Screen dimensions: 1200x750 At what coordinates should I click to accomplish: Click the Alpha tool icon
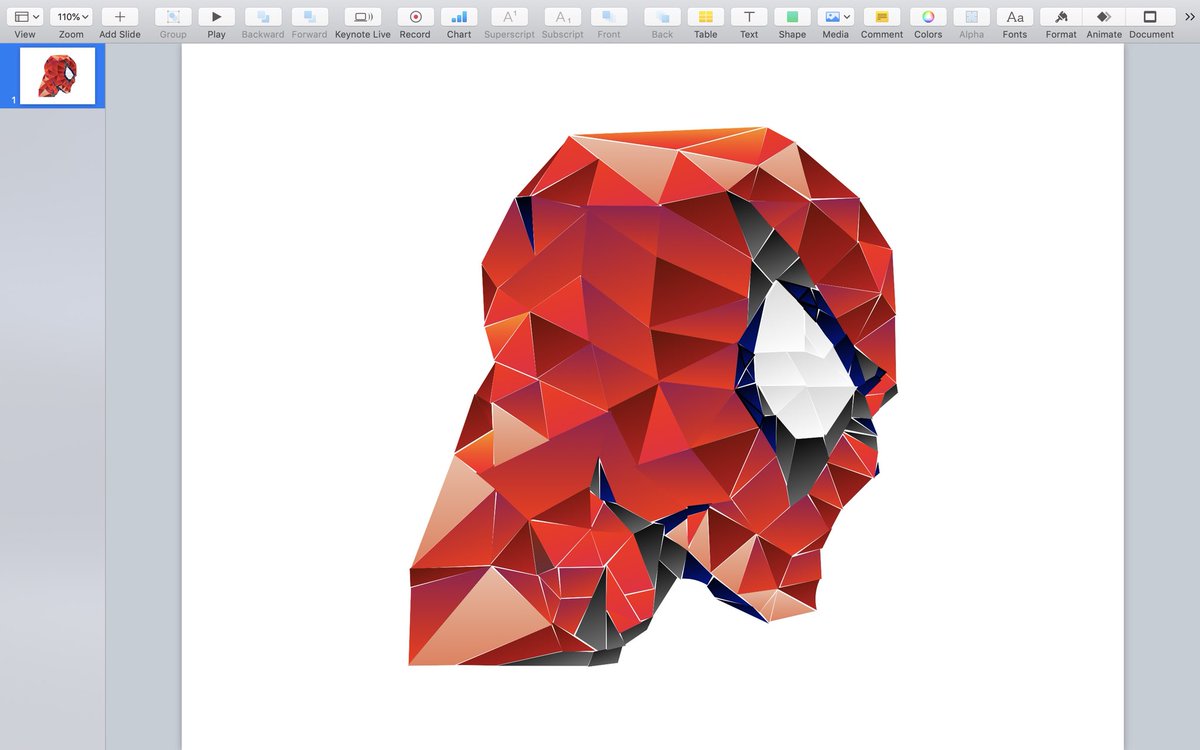pos(971,17)
